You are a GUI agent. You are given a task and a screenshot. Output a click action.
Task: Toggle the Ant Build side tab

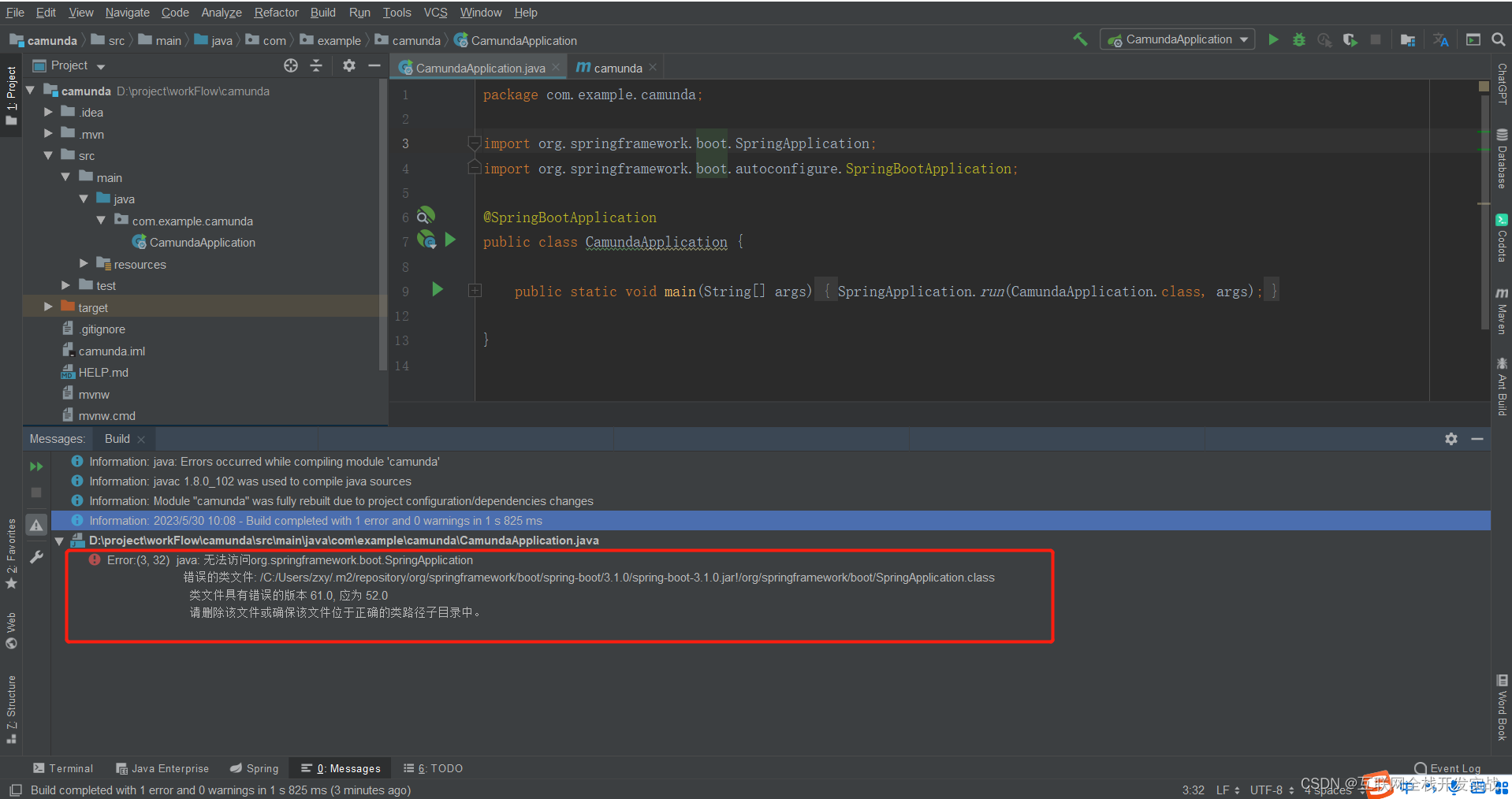tap(1502, 386)
